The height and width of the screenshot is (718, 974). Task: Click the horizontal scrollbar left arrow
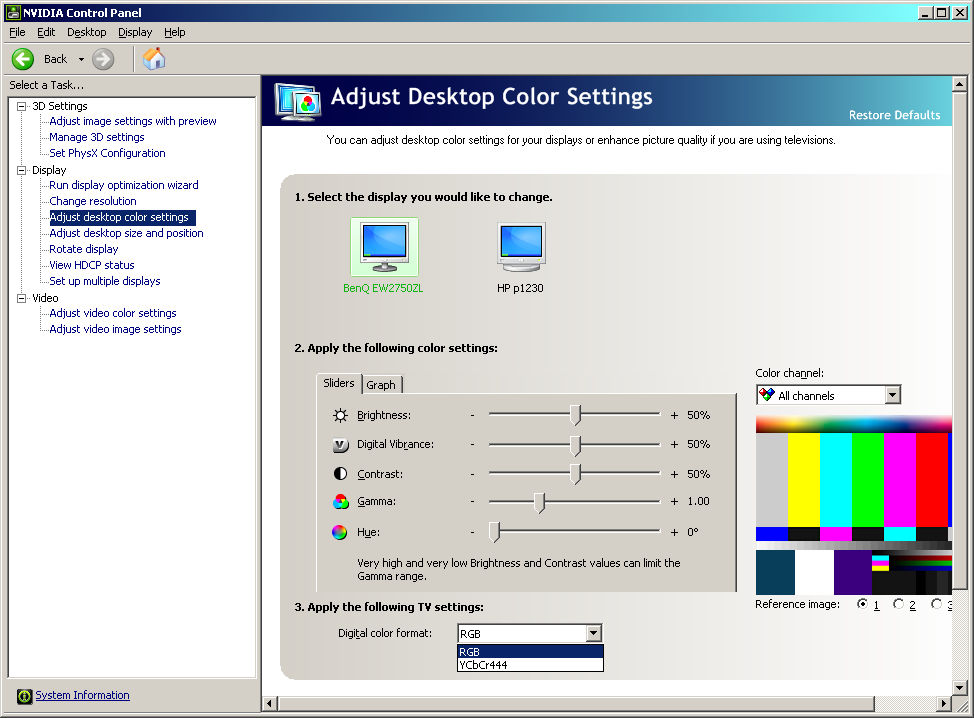[270, 704]
